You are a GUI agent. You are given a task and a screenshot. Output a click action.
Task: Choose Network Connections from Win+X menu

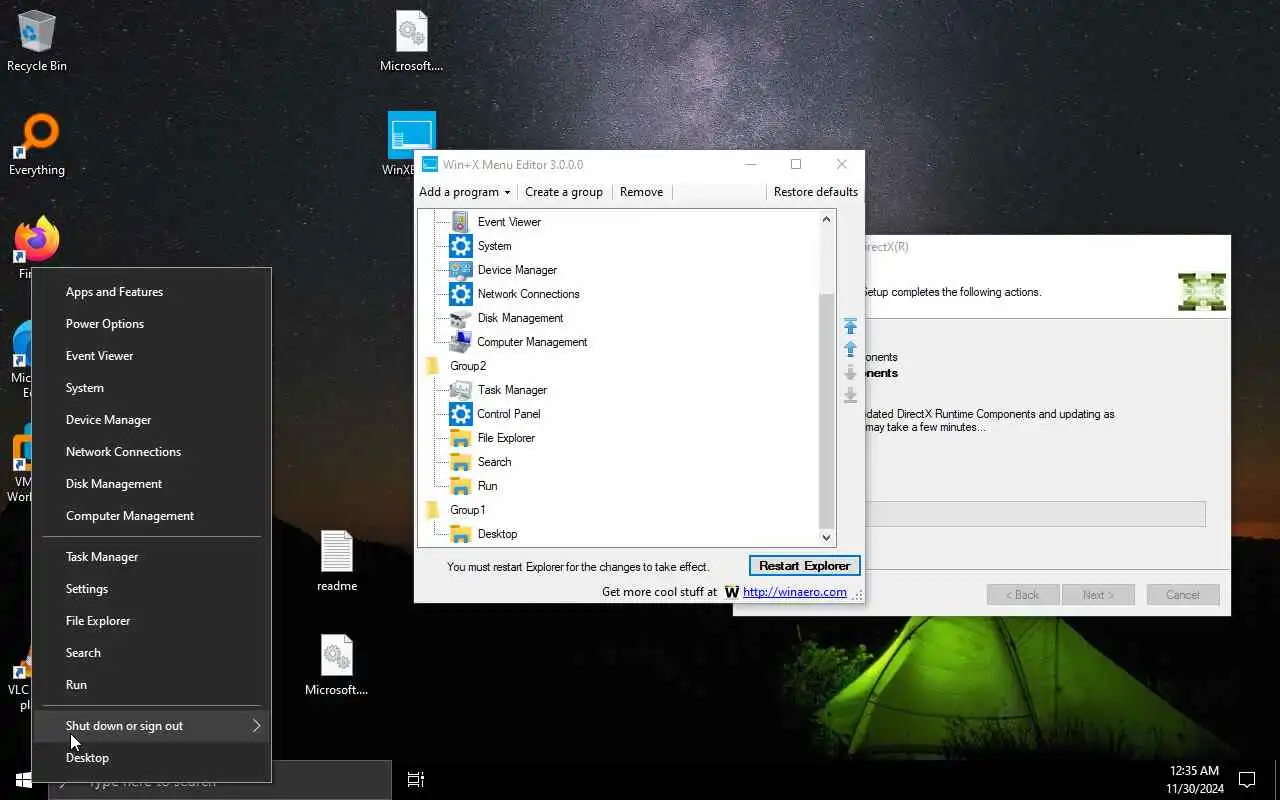[x=152, y=452]
